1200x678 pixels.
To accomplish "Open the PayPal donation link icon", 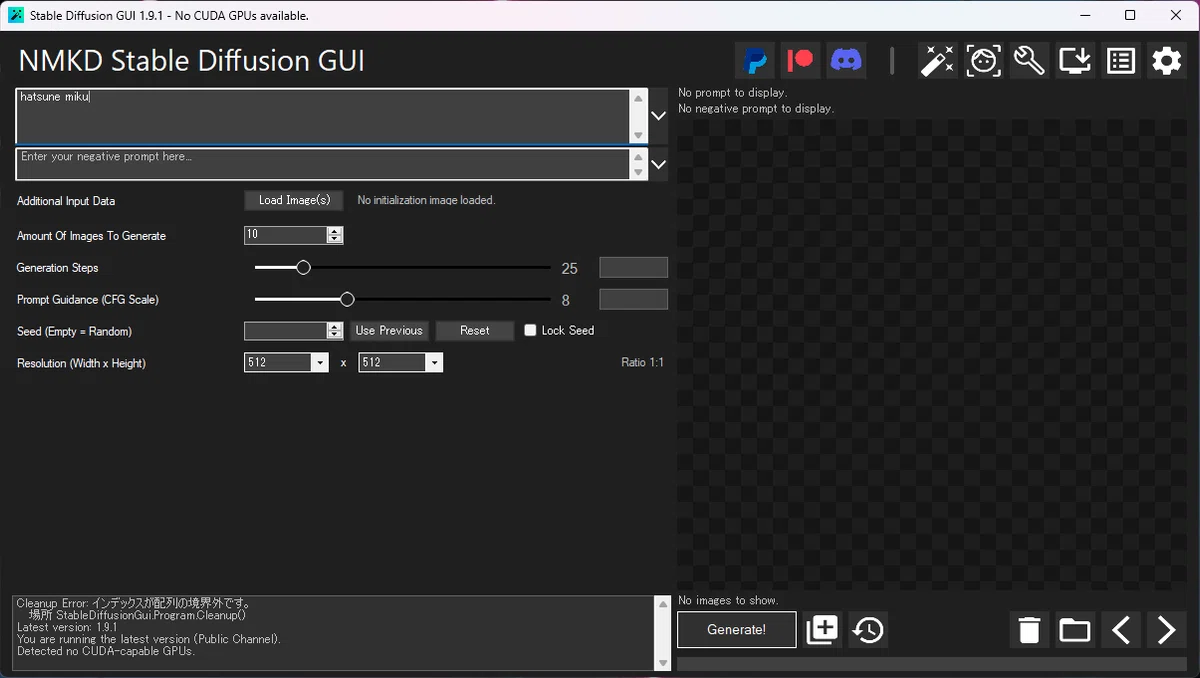I will pos(755,61).
